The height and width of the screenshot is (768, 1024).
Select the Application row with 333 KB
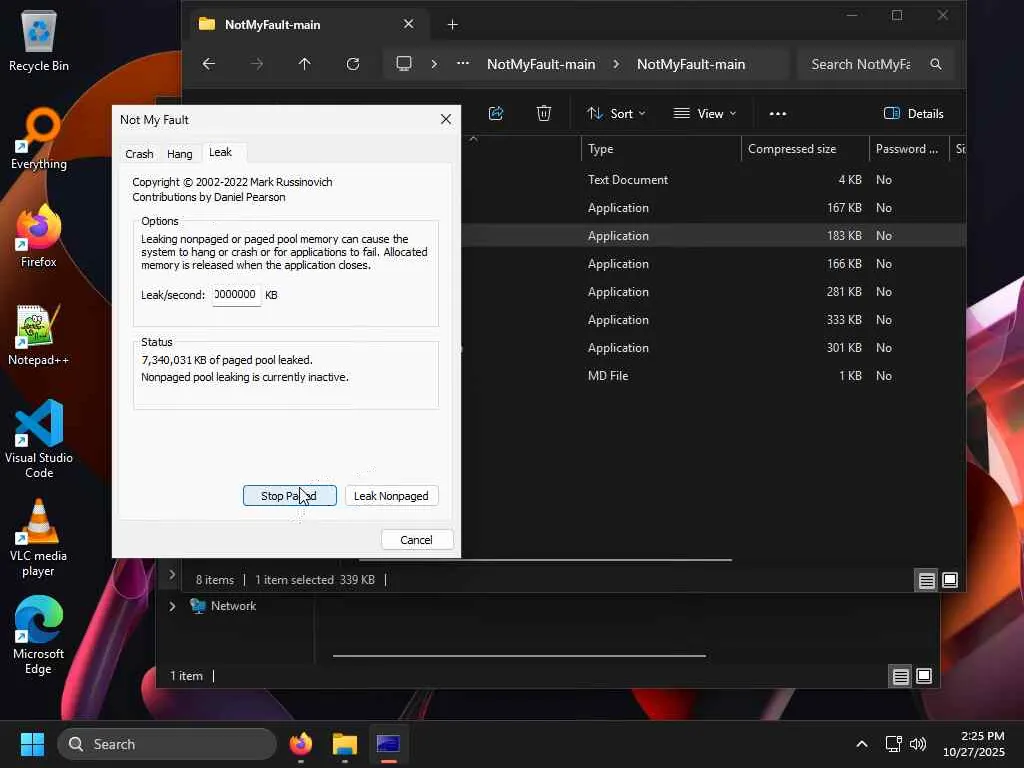pos(713,320)
